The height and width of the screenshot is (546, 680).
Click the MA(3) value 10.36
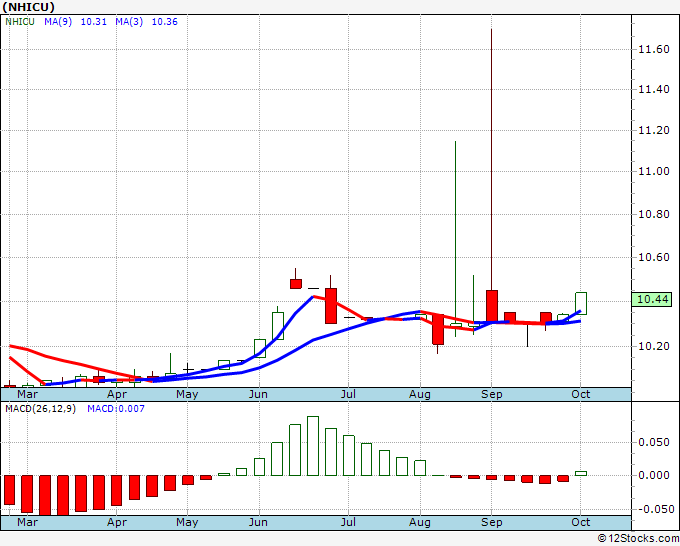coord(164,22)
